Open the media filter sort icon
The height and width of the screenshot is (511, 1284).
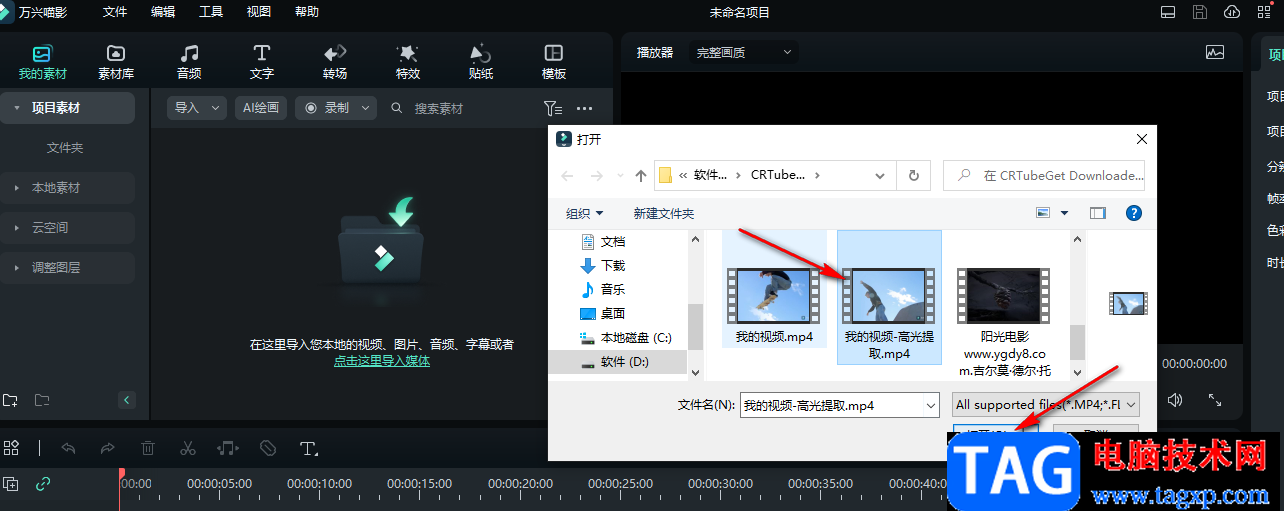pos(552,108)
